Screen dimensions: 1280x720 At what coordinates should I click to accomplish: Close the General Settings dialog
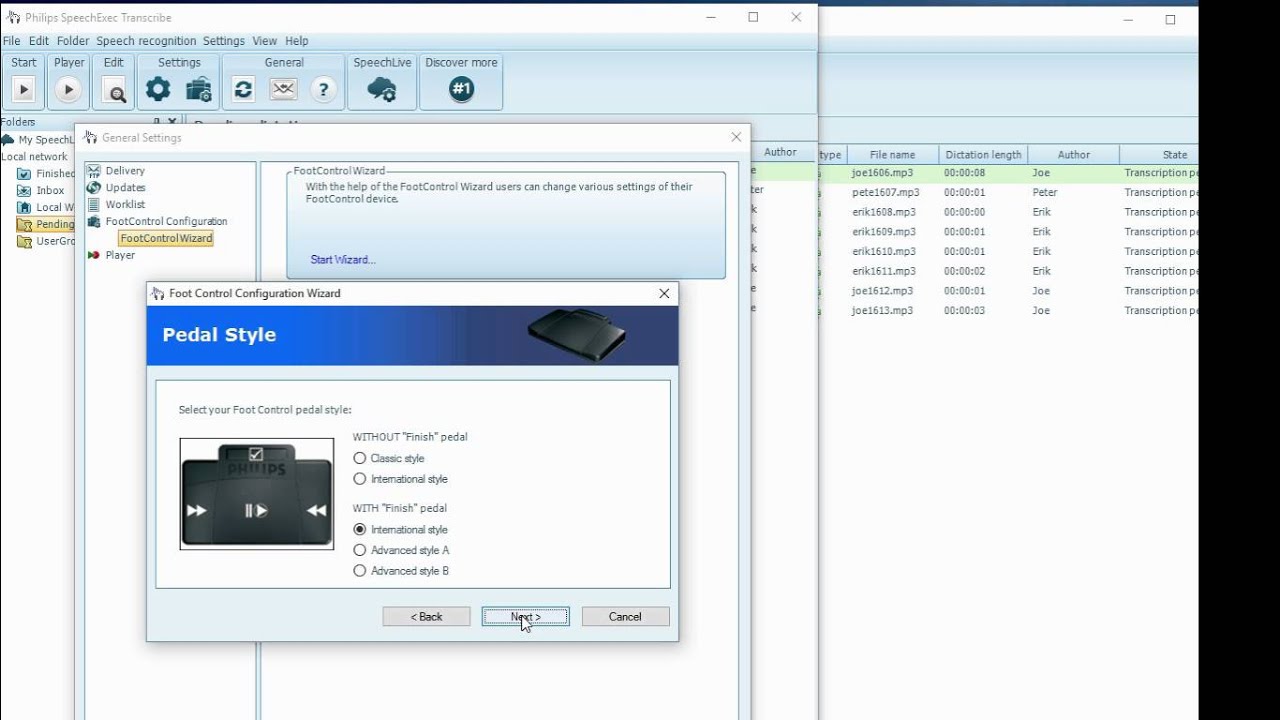(737, 137)
